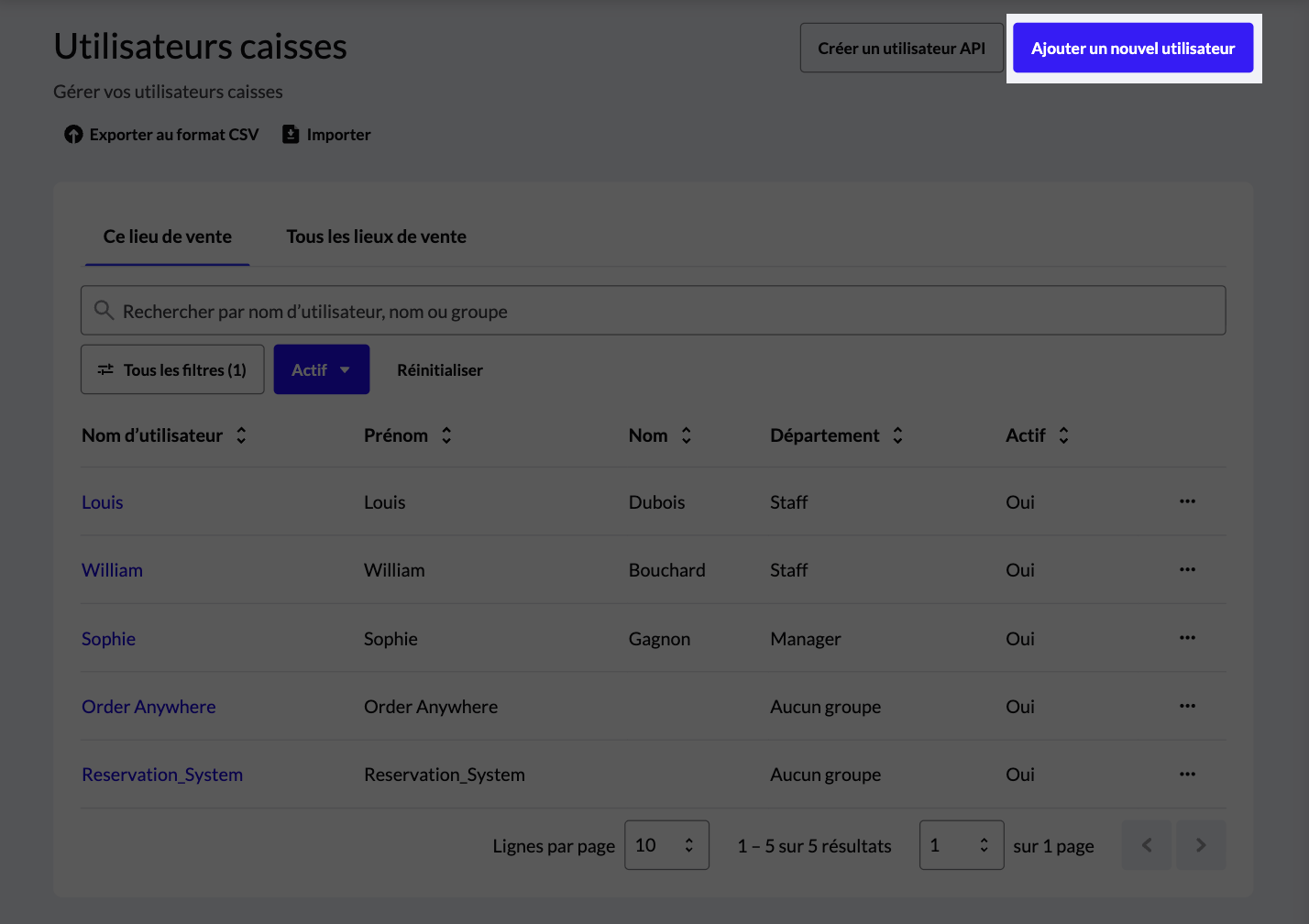
Task: Click the Gagnon last name cell
Action: coord(659,639)
